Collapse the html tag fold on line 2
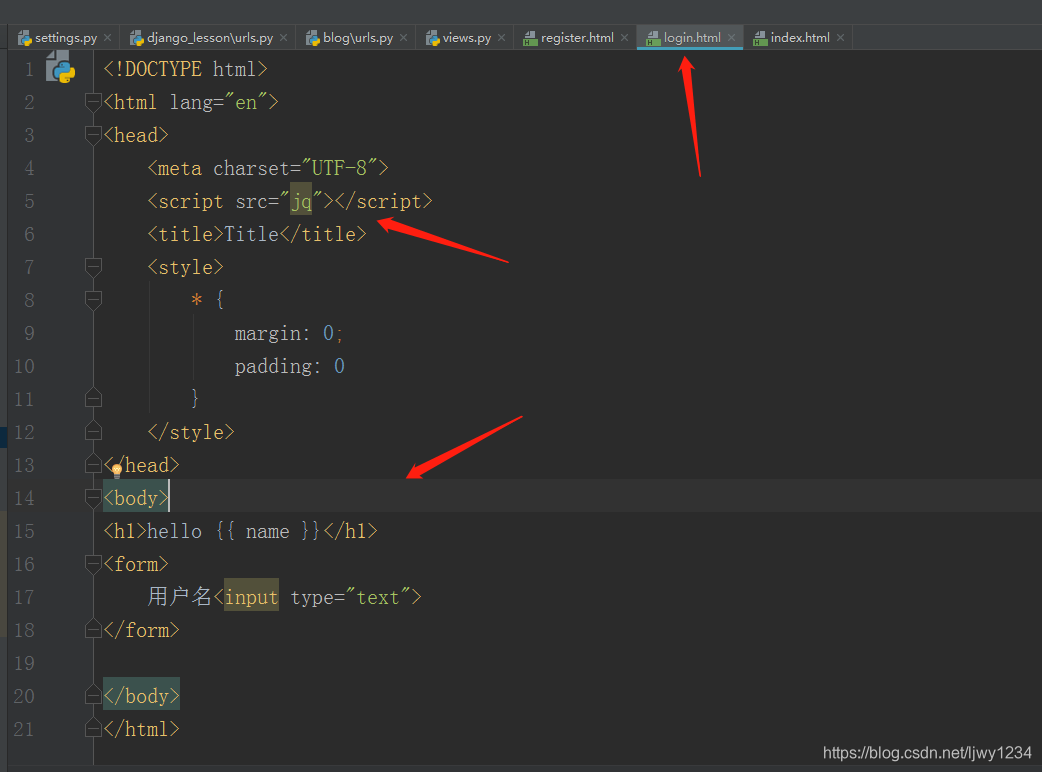This screenshot has height=772, width=1042. coord(93,102)
